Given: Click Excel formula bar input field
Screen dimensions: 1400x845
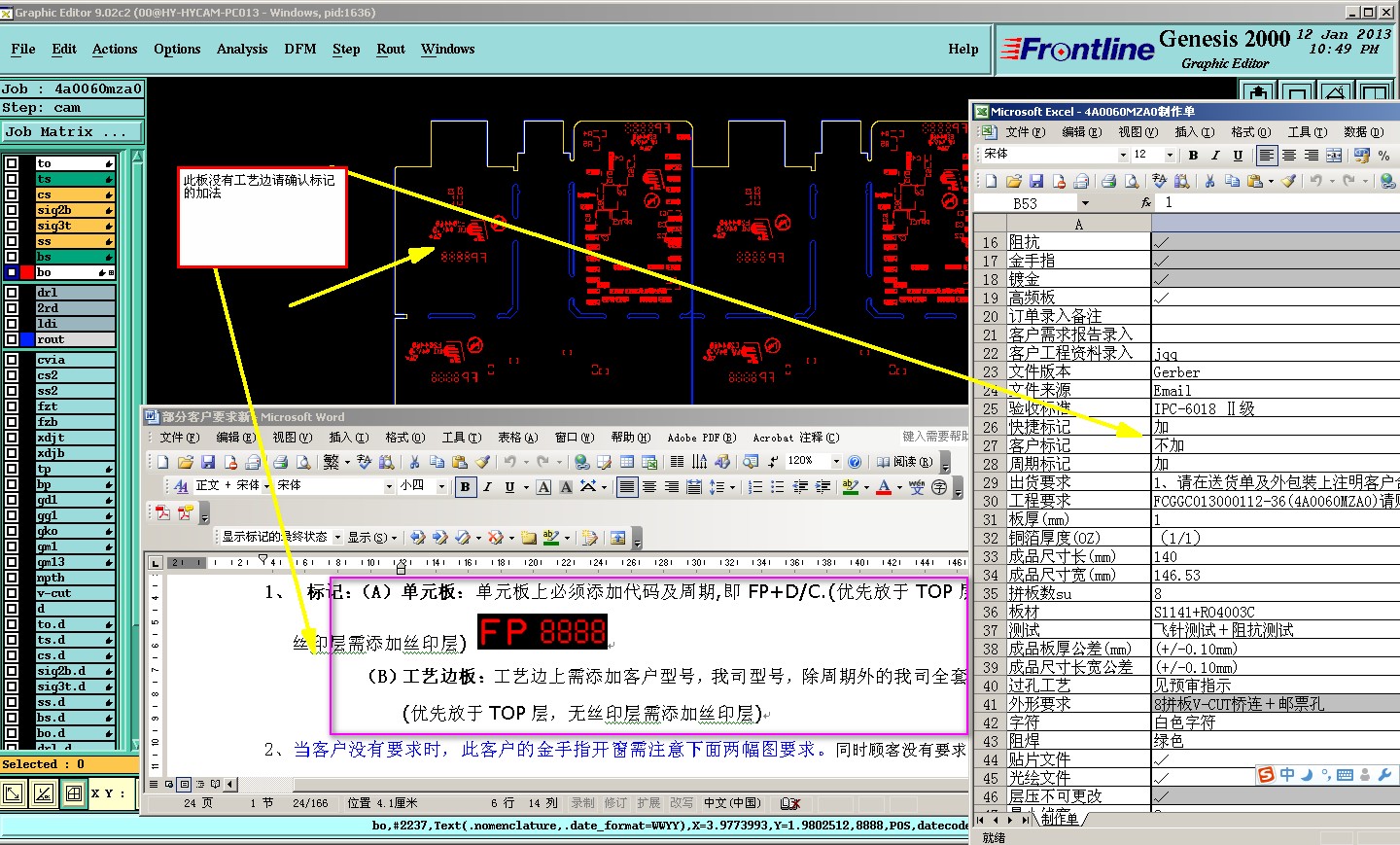Looking at the screenshot, I should pos(1278,203).
